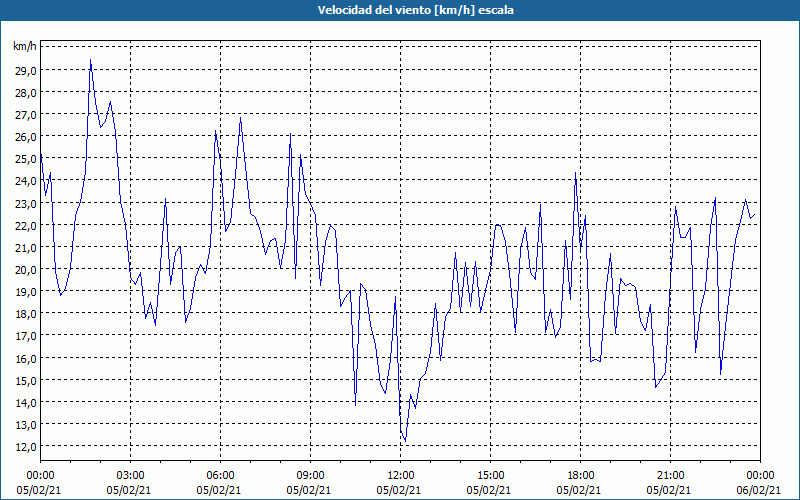Viewport: 800px width, 500px height.
Task: Click the '09:00' x-axis time label
Action: click(x=310, y=476)
